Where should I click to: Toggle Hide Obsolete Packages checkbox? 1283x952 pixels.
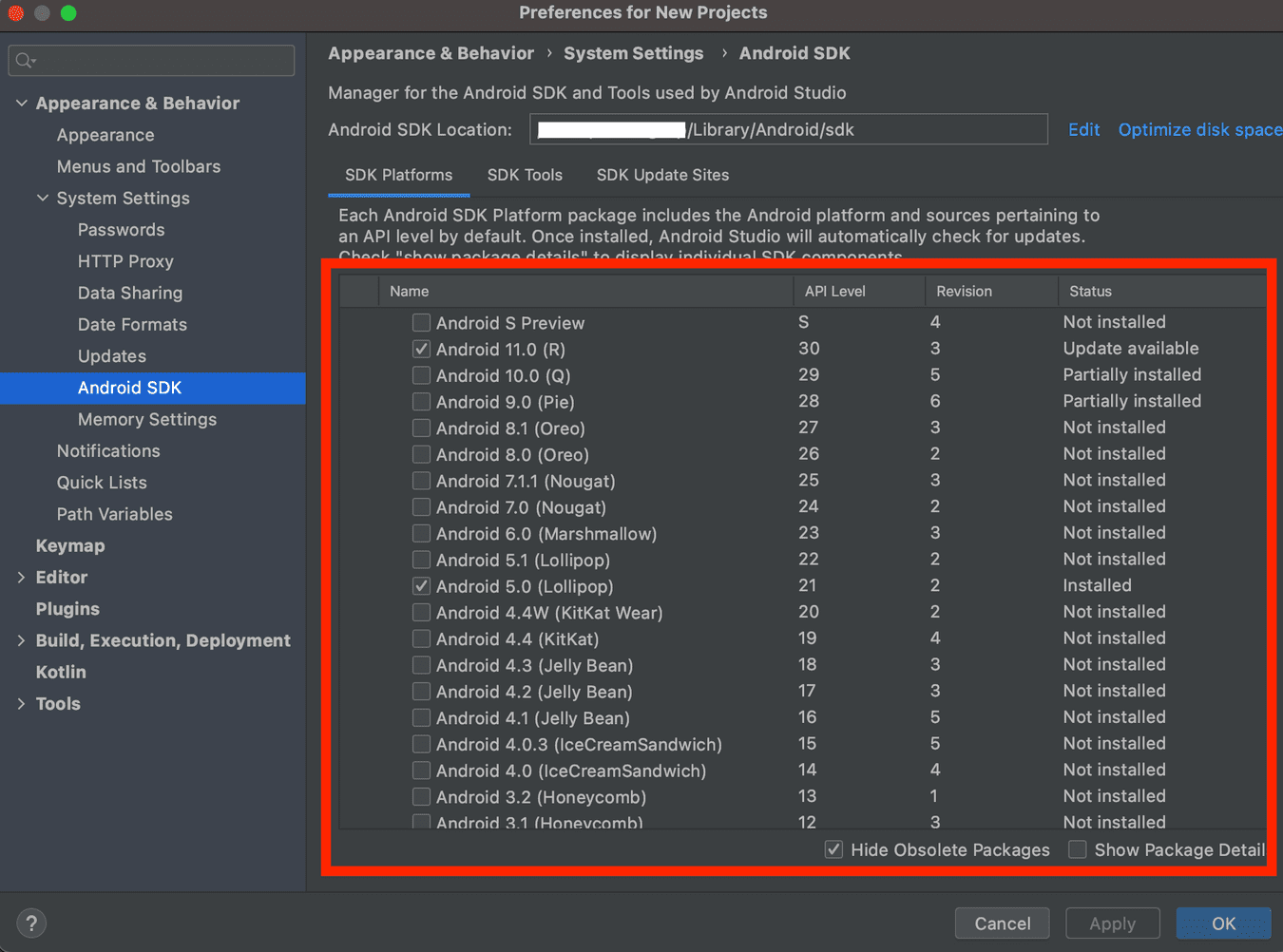coord(833,849)
